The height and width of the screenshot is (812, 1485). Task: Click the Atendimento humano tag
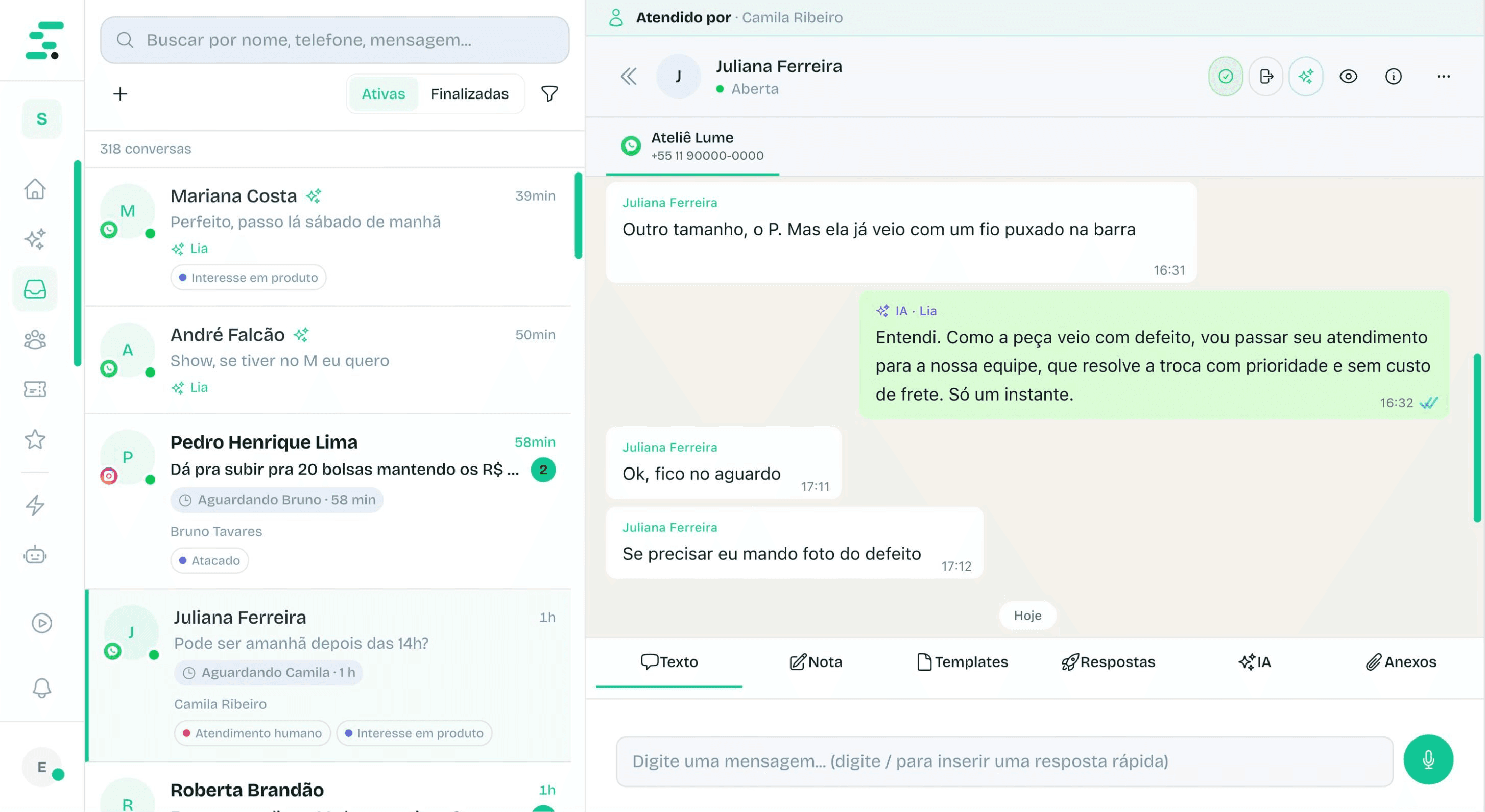[252, 733]
